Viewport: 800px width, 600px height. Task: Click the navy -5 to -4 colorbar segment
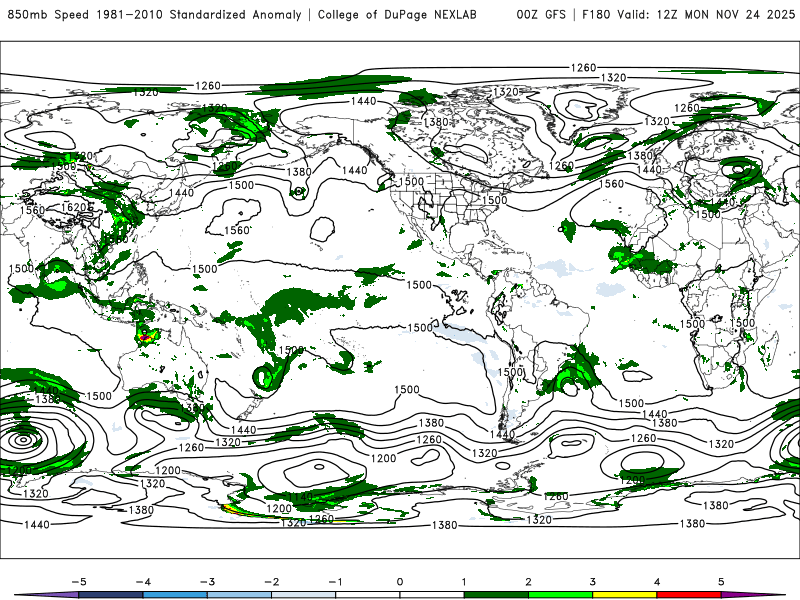point(111,595)
